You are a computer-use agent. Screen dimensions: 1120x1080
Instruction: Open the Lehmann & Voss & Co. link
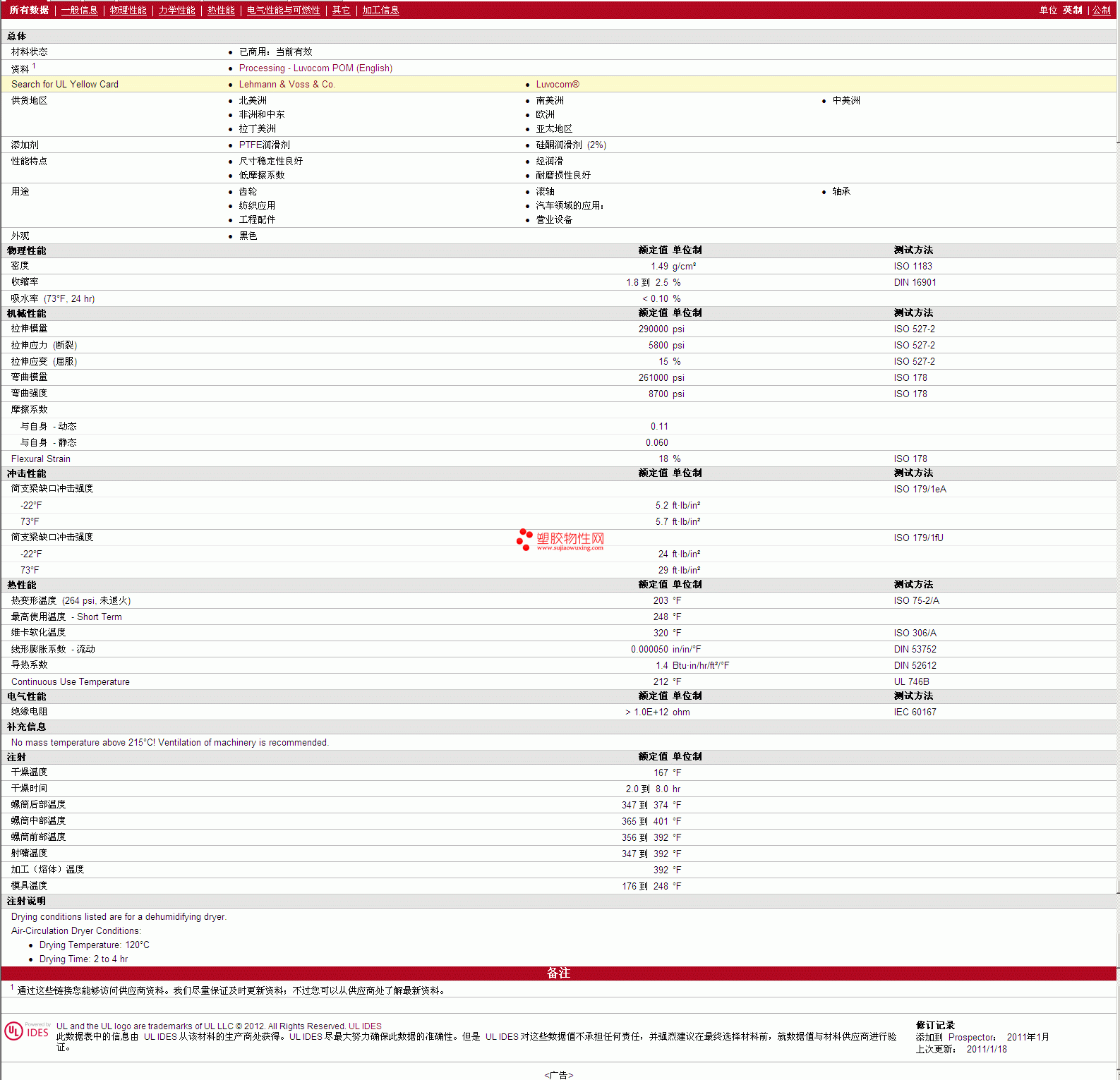tap(287, 84)
